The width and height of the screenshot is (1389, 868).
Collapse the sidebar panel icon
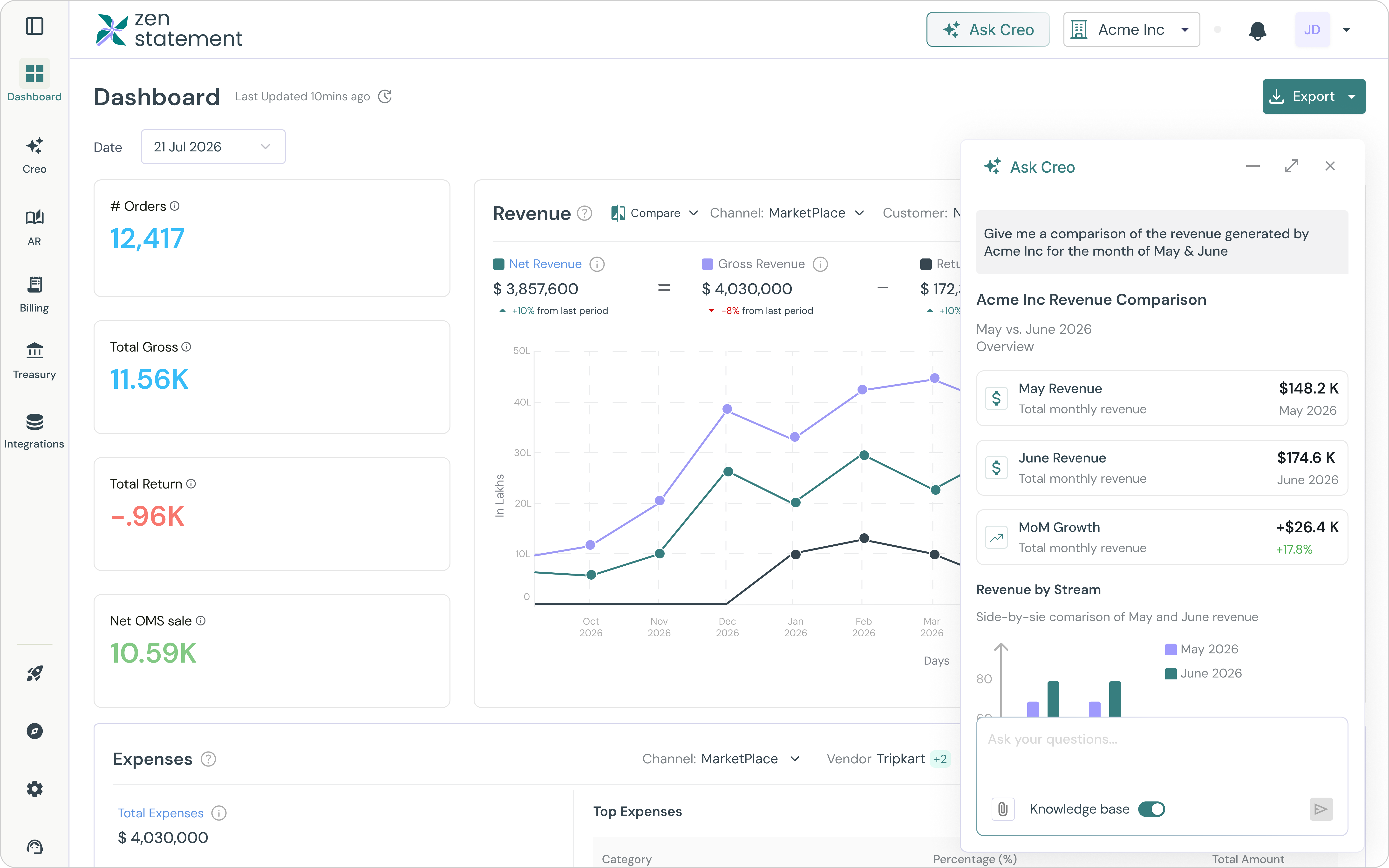(x=34, y=26)
